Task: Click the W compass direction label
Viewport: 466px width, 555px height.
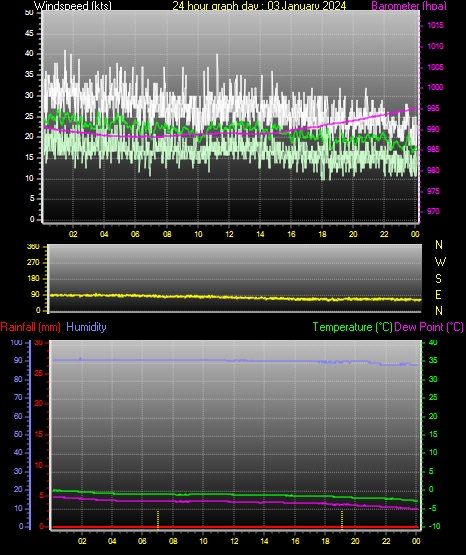Action: pos(440,262)
